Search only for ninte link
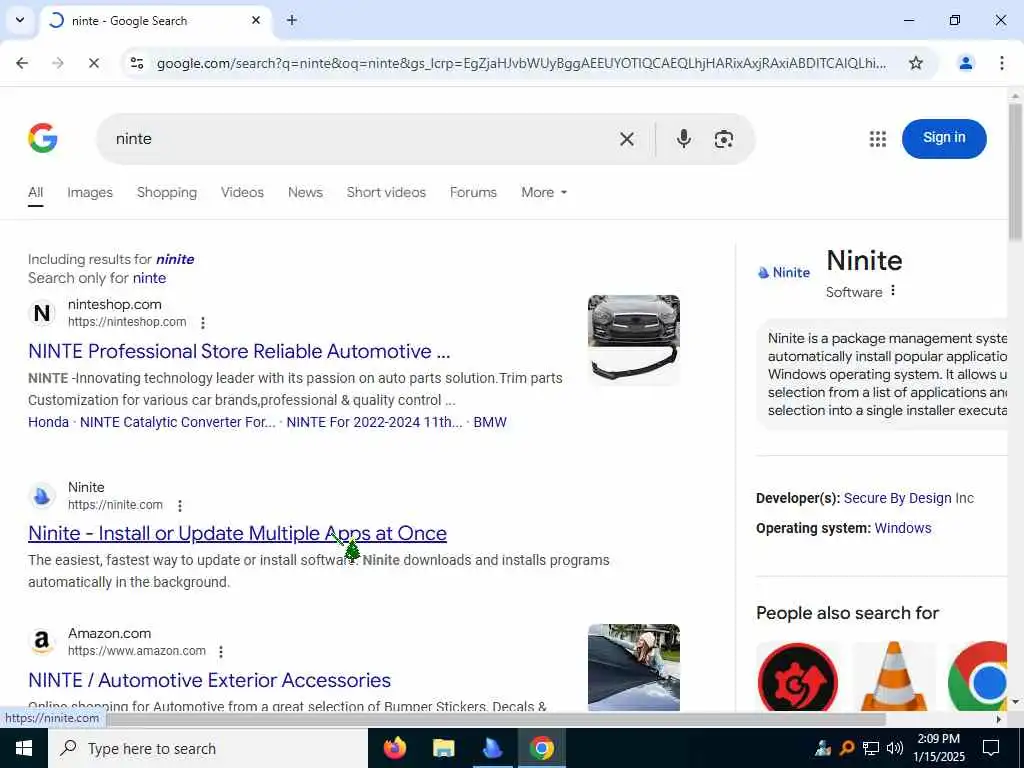This screenshot has height=768, width=1024. pos(150,278)
